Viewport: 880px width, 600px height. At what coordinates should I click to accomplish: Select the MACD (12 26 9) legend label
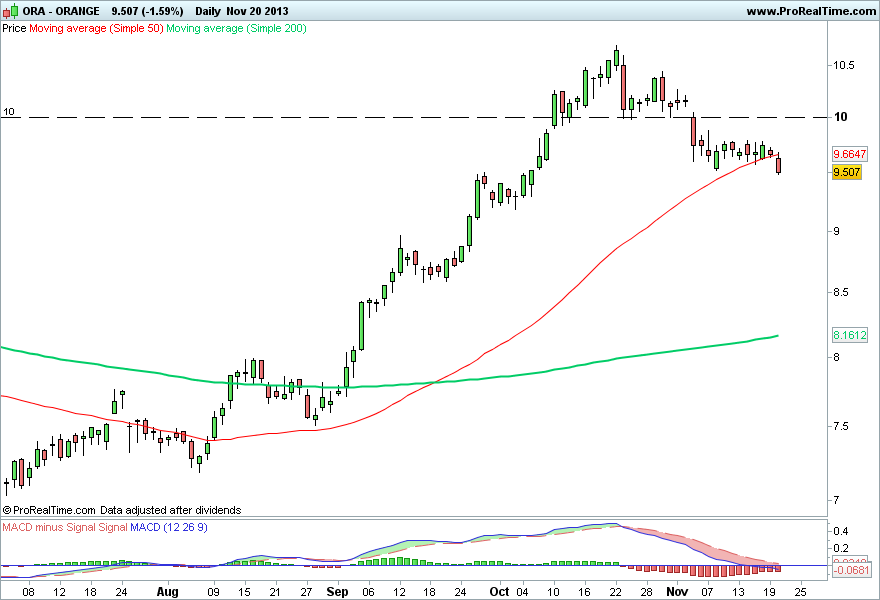[x=169, y=527]
